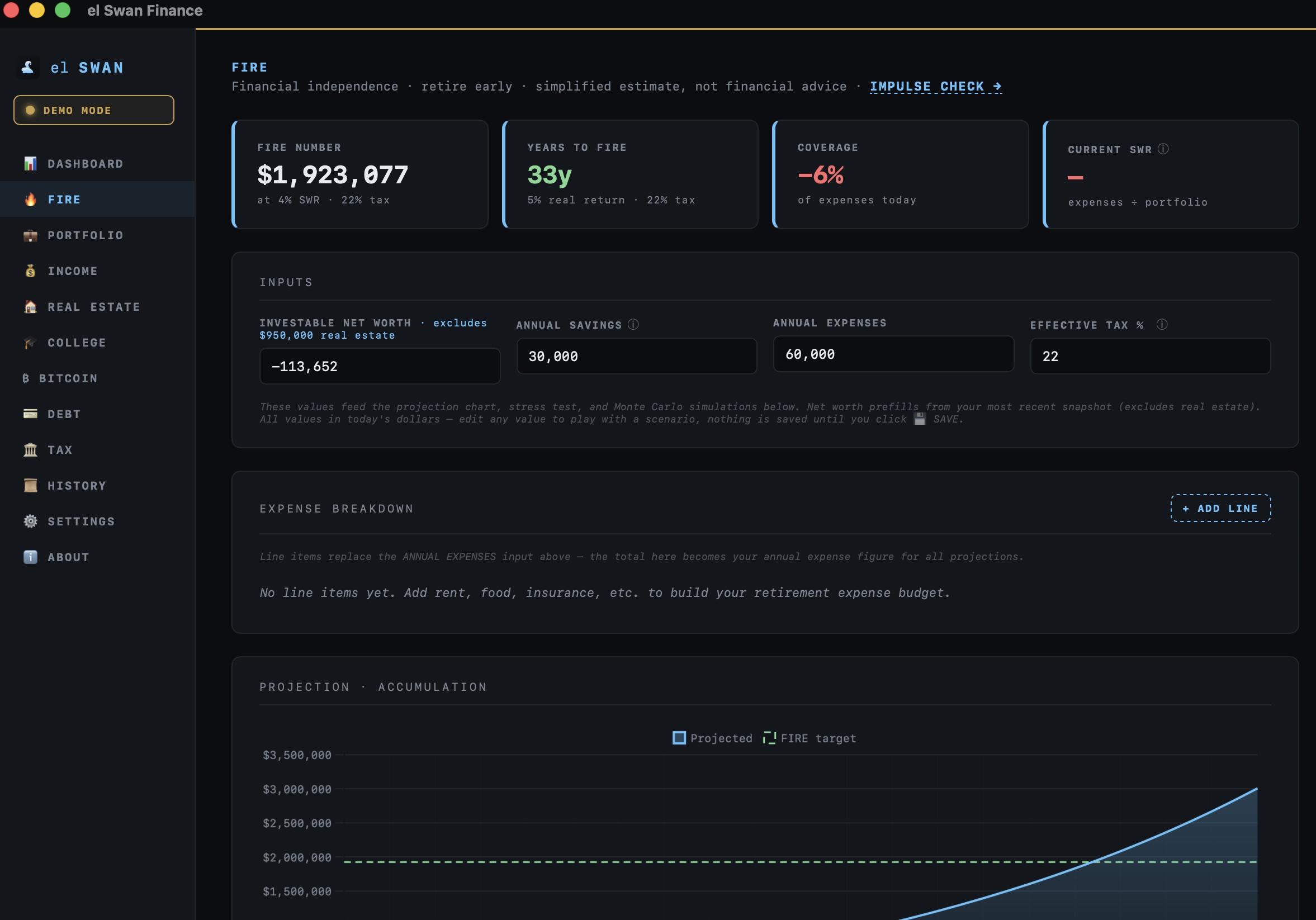Add a new expense line item
The width and height of the screenshot is (1316, 920).
[x=1220, y=508]
